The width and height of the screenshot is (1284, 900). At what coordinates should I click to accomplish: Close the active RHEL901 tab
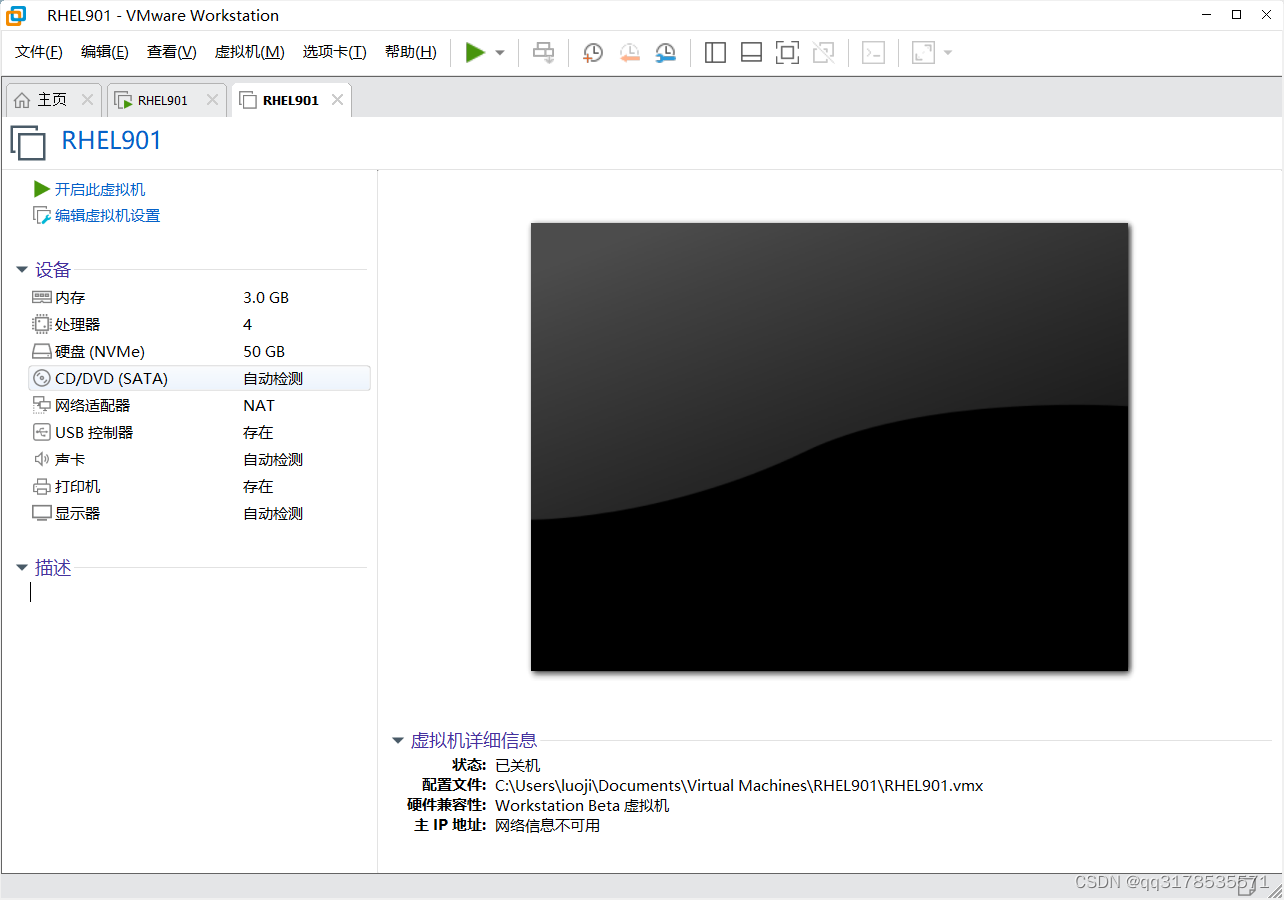coord(337,100)
